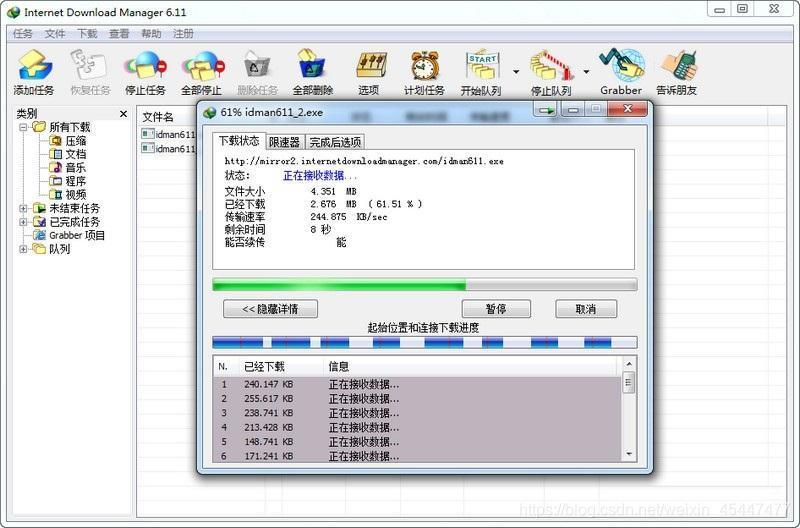Close the 类别 categories panel with X
800x528 pixels.
(123, 114)
